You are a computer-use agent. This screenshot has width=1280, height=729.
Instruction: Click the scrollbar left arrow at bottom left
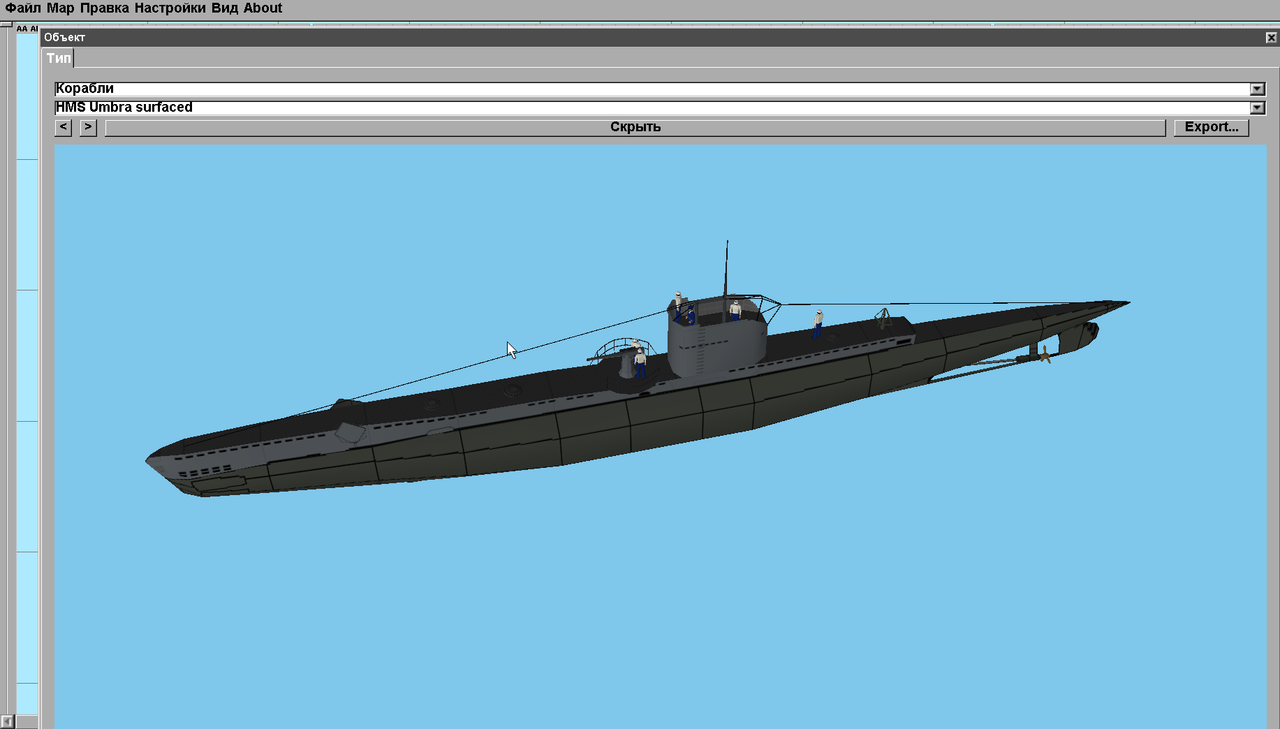coord(8,721)
